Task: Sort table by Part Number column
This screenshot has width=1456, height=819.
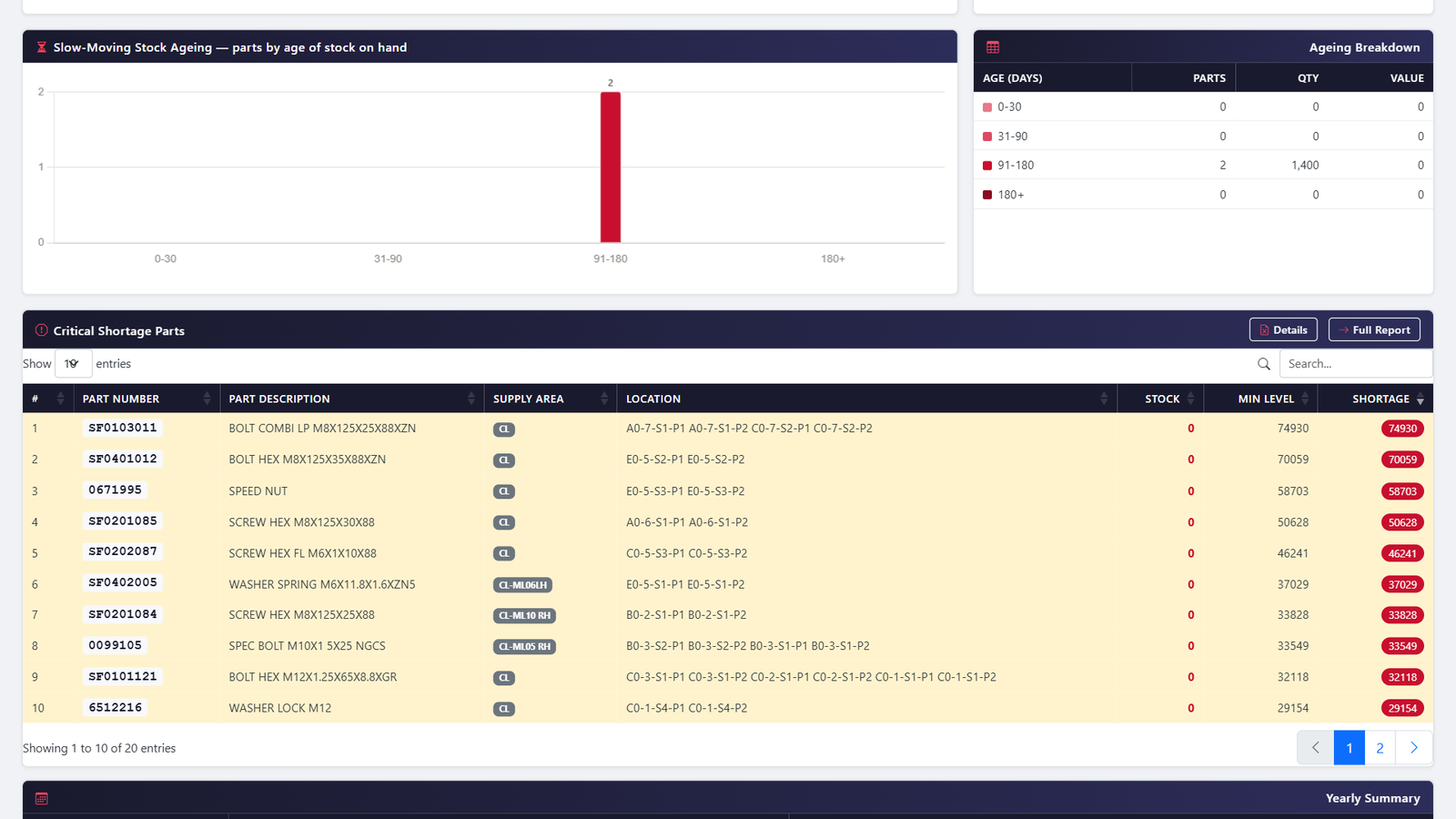Action: click(x=147, y=399)
